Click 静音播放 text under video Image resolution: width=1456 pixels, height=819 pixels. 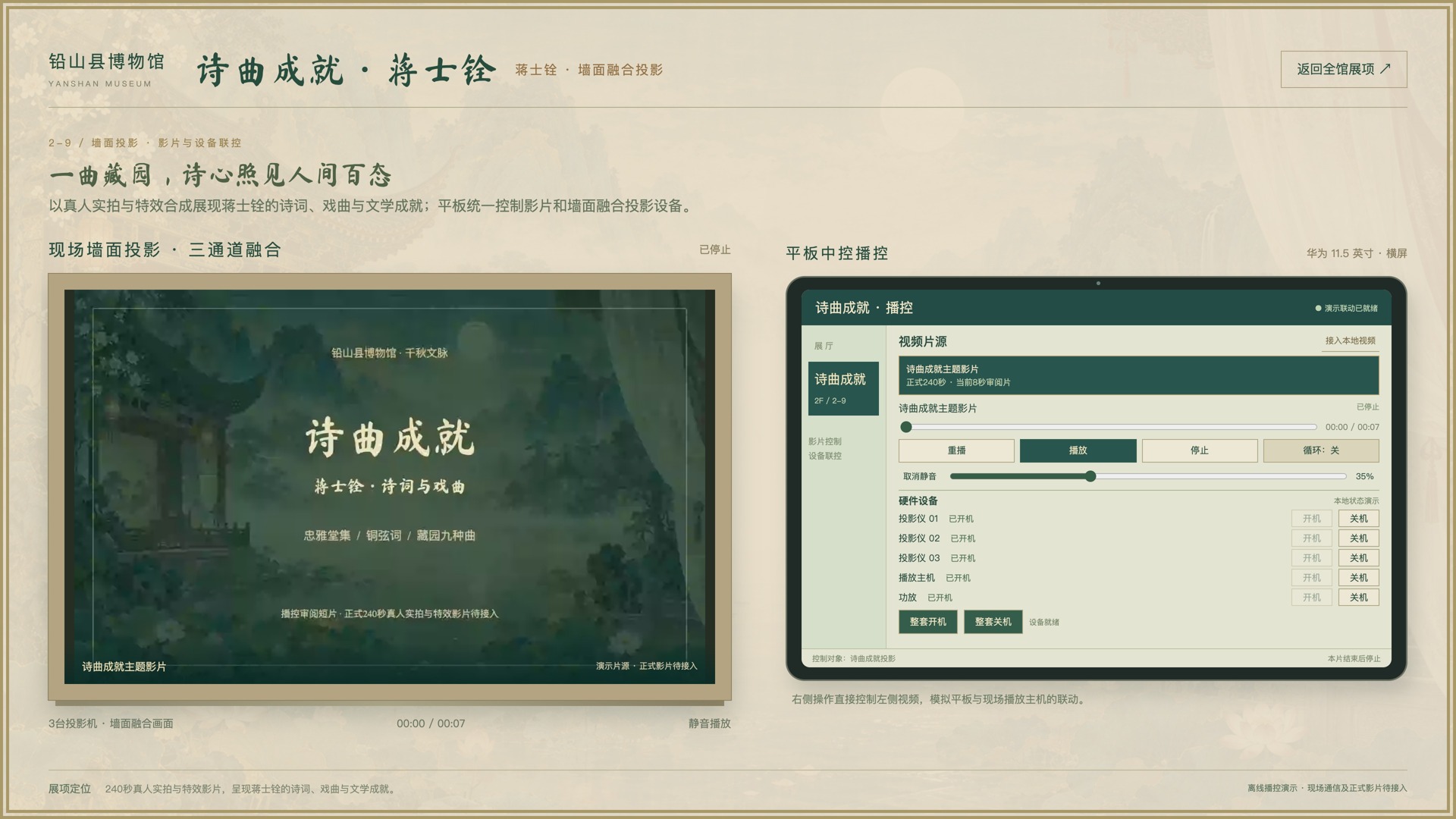pyautogui.click(x=710, y=723)
